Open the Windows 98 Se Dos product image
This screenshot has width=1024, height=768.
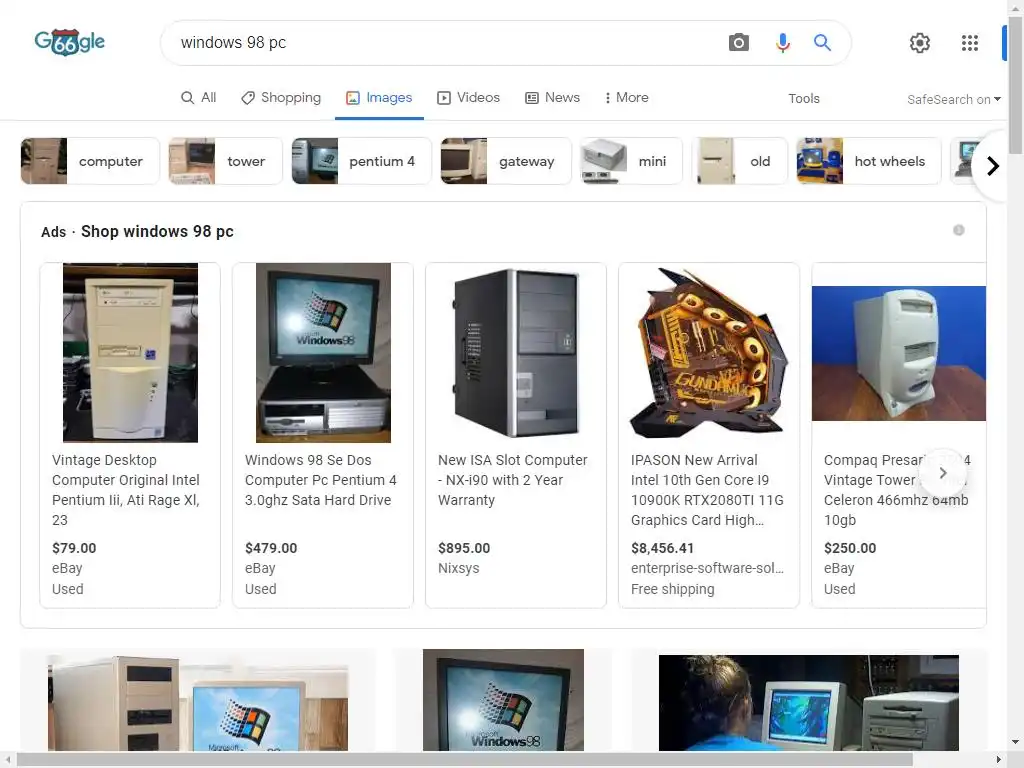[x=323, y=353]
